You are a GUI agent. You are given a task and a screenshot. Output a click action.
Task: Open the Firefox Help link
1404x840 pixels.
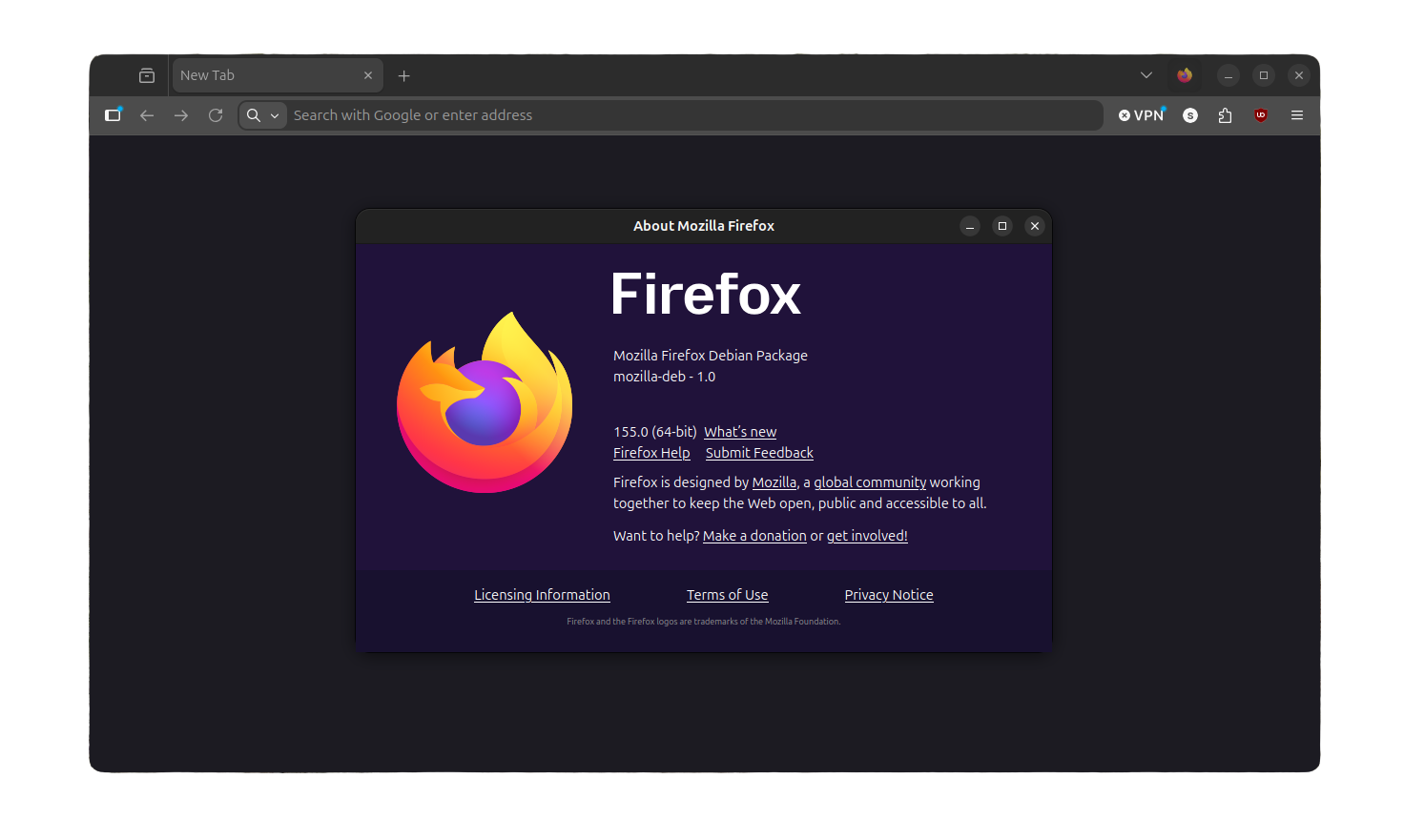[x=651, y=453]
